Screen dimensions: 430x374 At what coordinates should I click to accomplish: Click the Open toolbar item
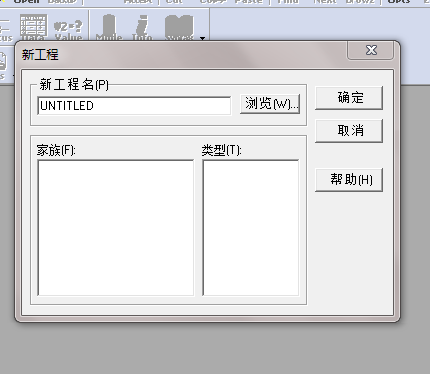[27, 1]
